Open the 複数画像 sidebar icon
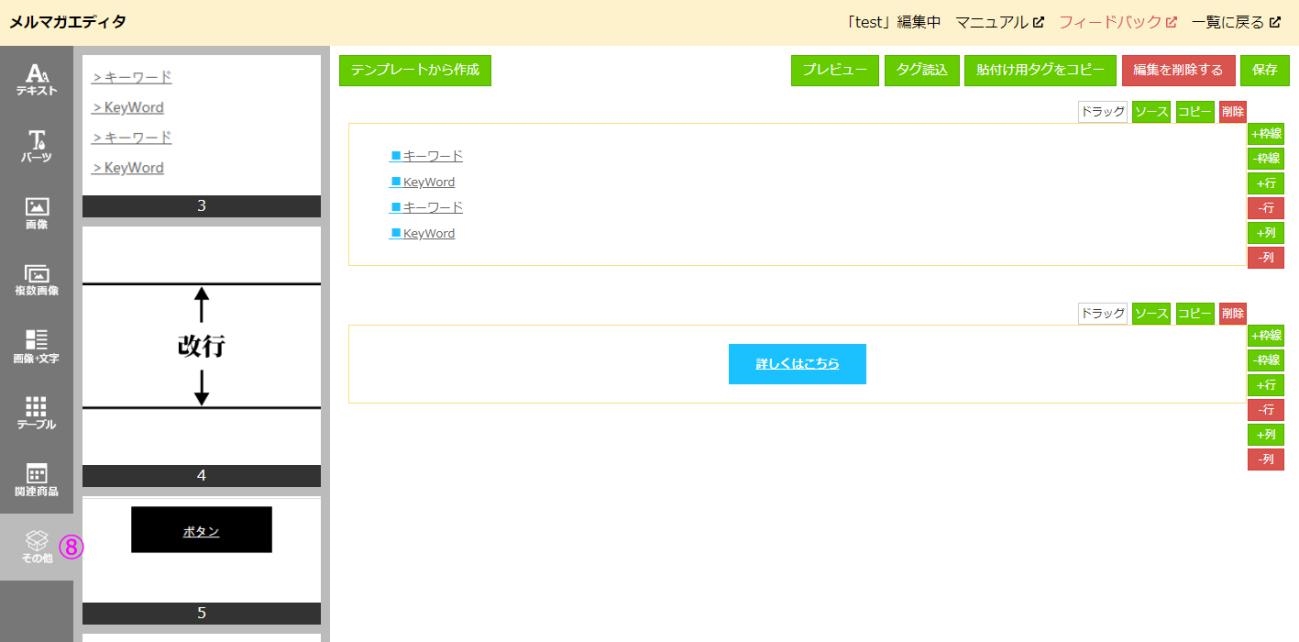Screen dimensions: 1299x642 [36, 280]
